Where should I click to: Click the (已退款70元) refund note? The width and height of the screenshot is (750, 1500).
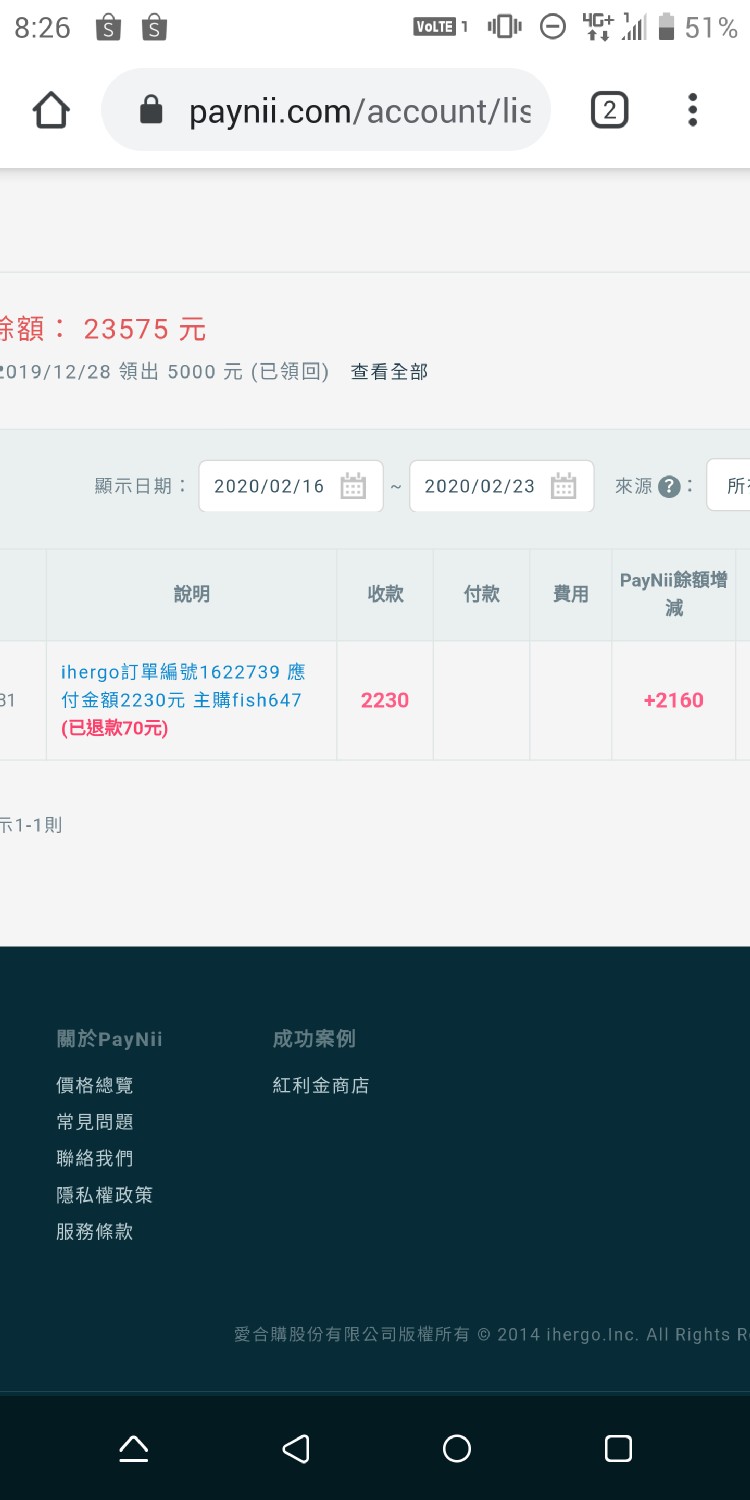(115, 728)
